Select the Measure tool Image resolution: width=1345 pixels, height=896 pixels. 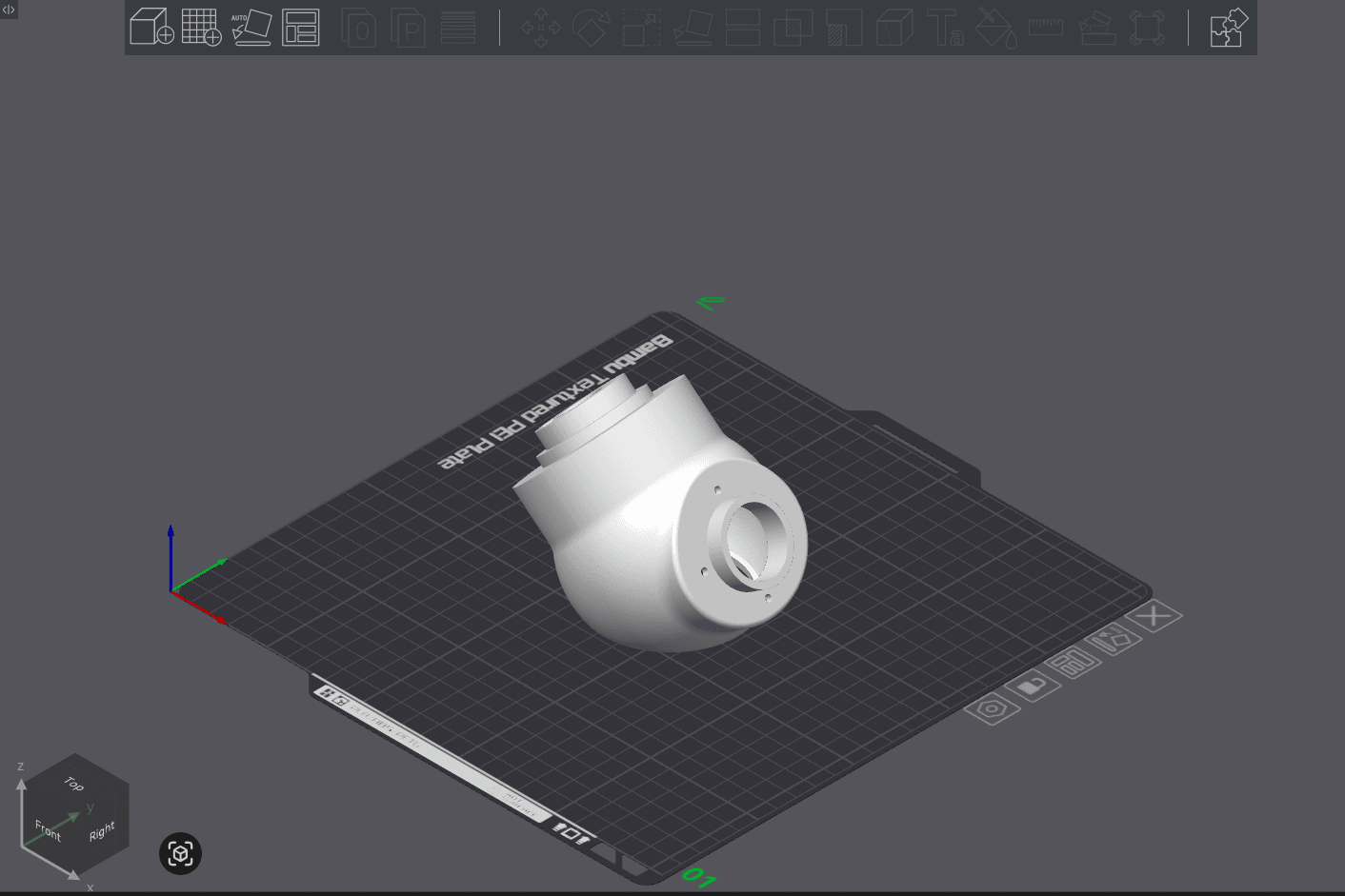[x=1045, y=29]
